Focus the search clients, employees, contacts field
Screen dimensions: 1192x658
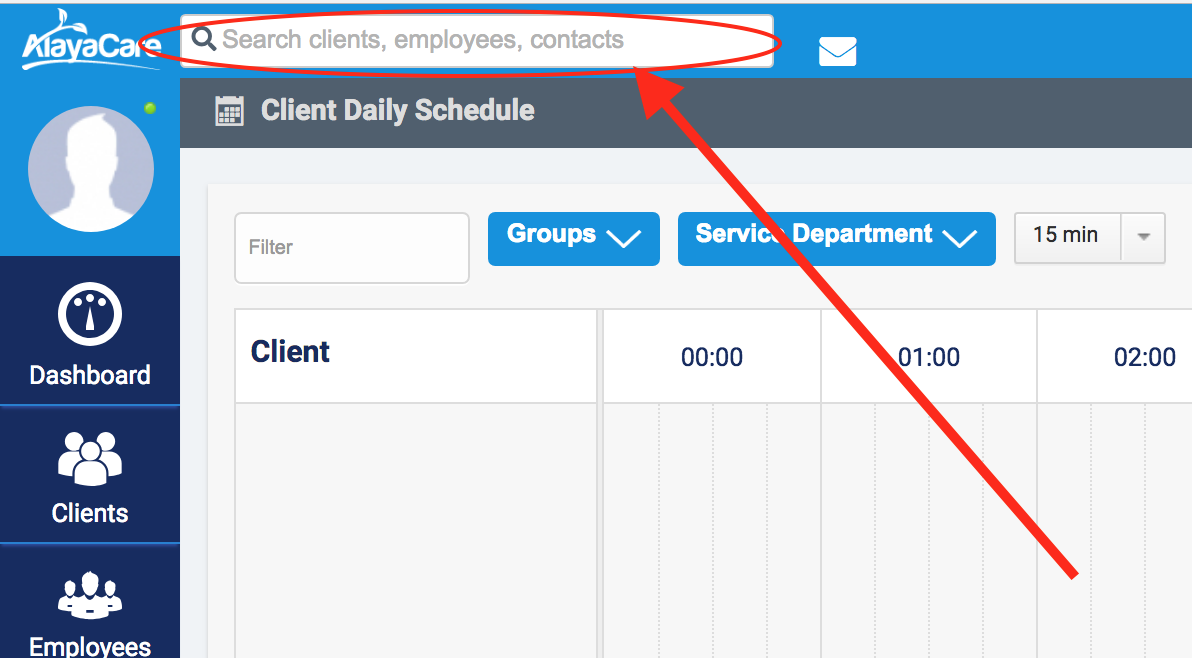(x=480, y=40)
